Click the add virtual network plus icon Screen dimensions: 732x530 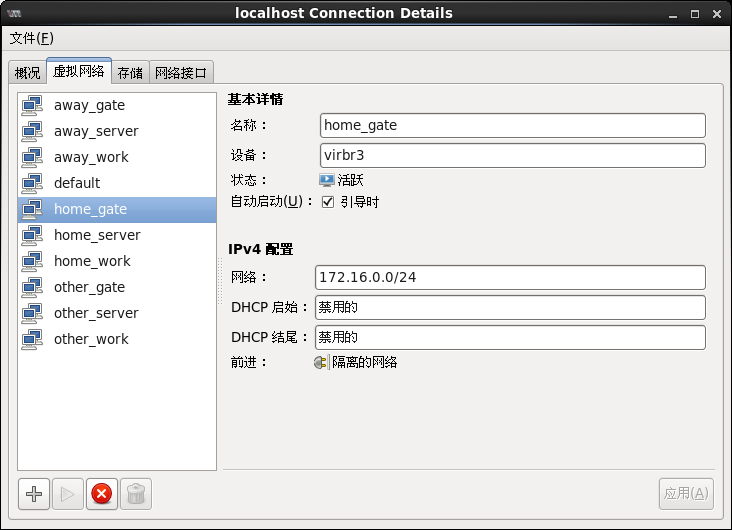coord(34,493)
